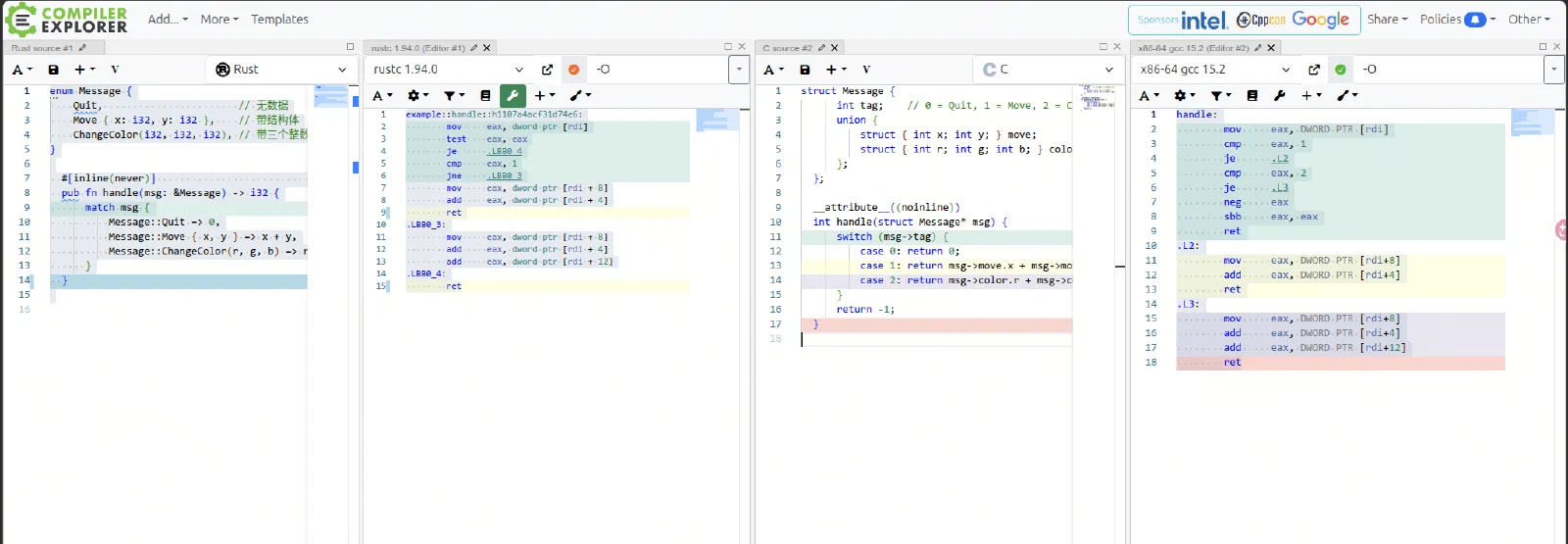Toggle Vim mode in Rust source editor
1568x544 pixels.
coord(115,70)
